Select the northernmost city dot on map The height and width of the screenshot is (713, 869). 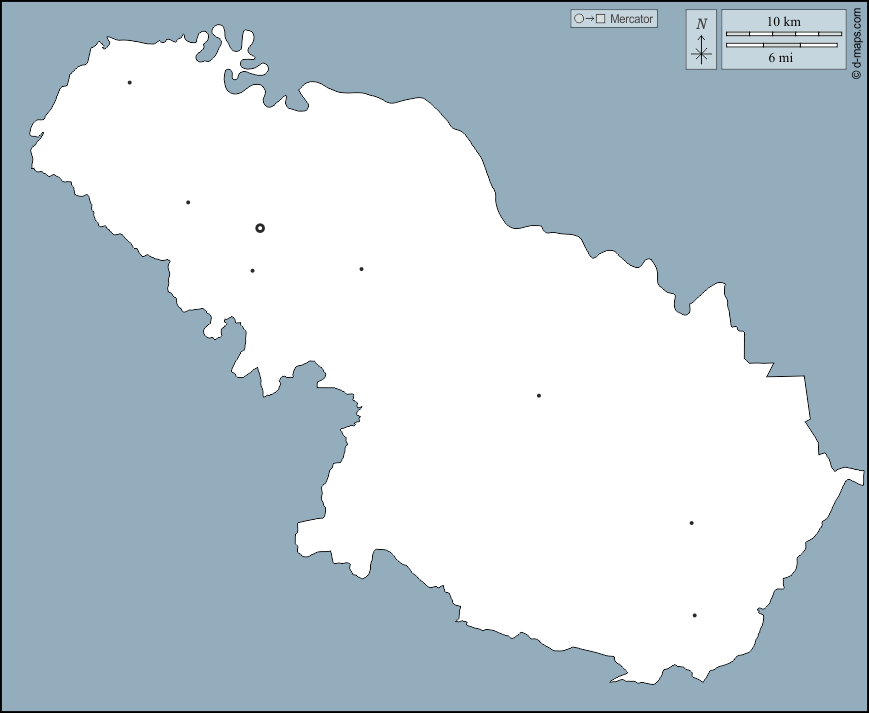[129, 82]
